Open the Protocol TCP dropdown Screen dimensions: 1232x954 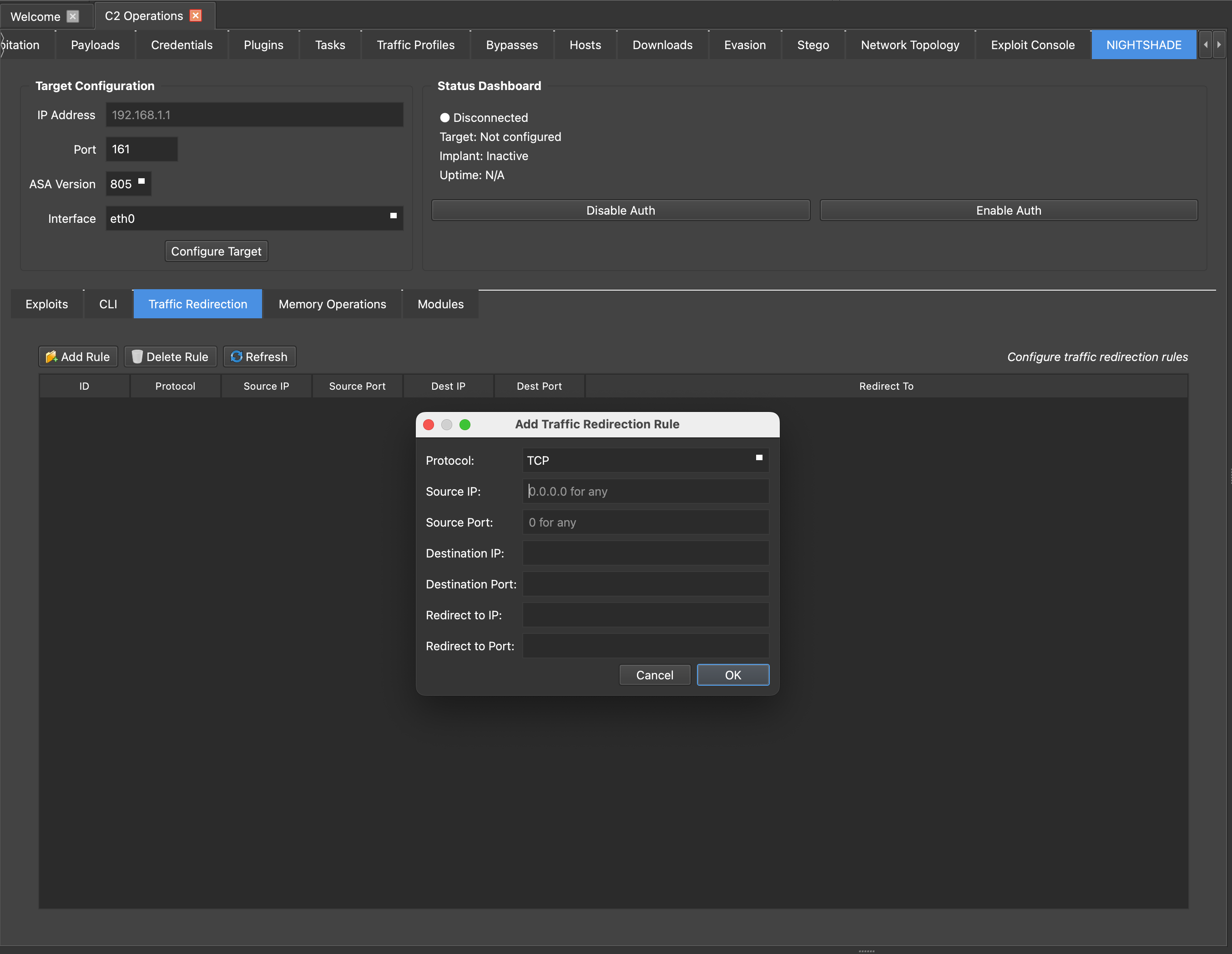click(645, 460)
